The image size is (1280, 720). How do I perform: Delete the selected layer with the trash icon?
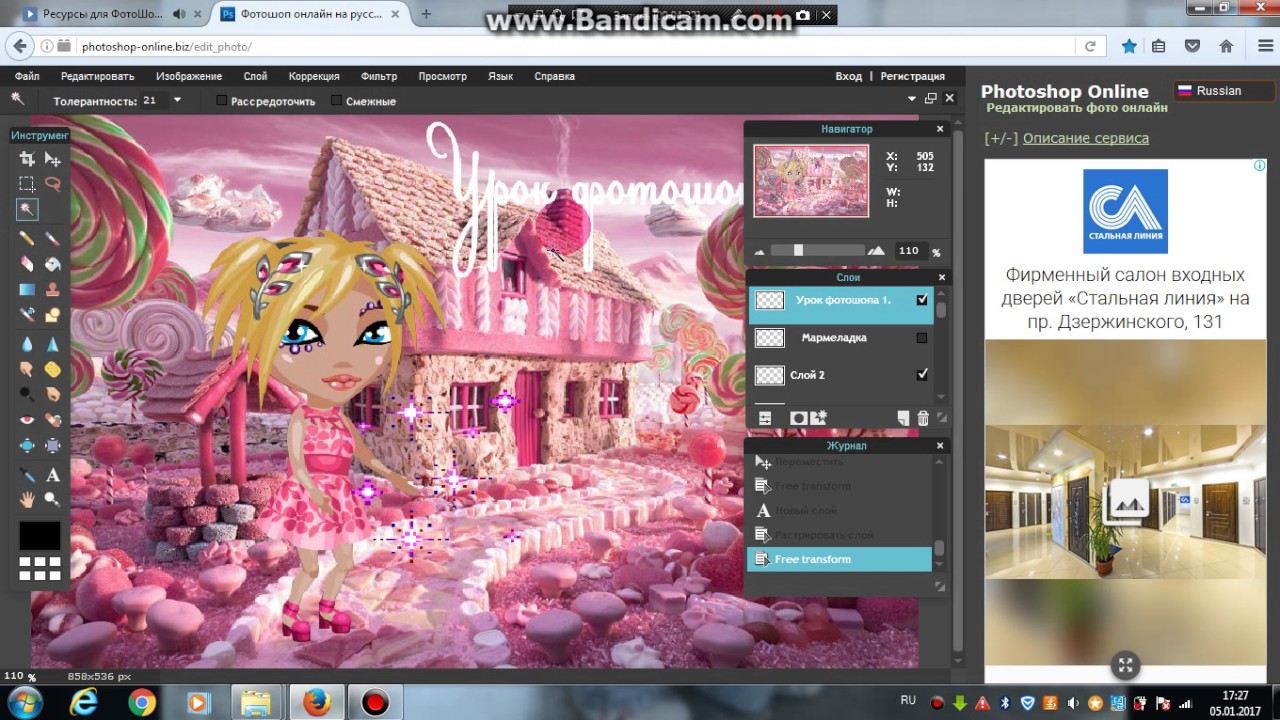[x=923, y=419]
